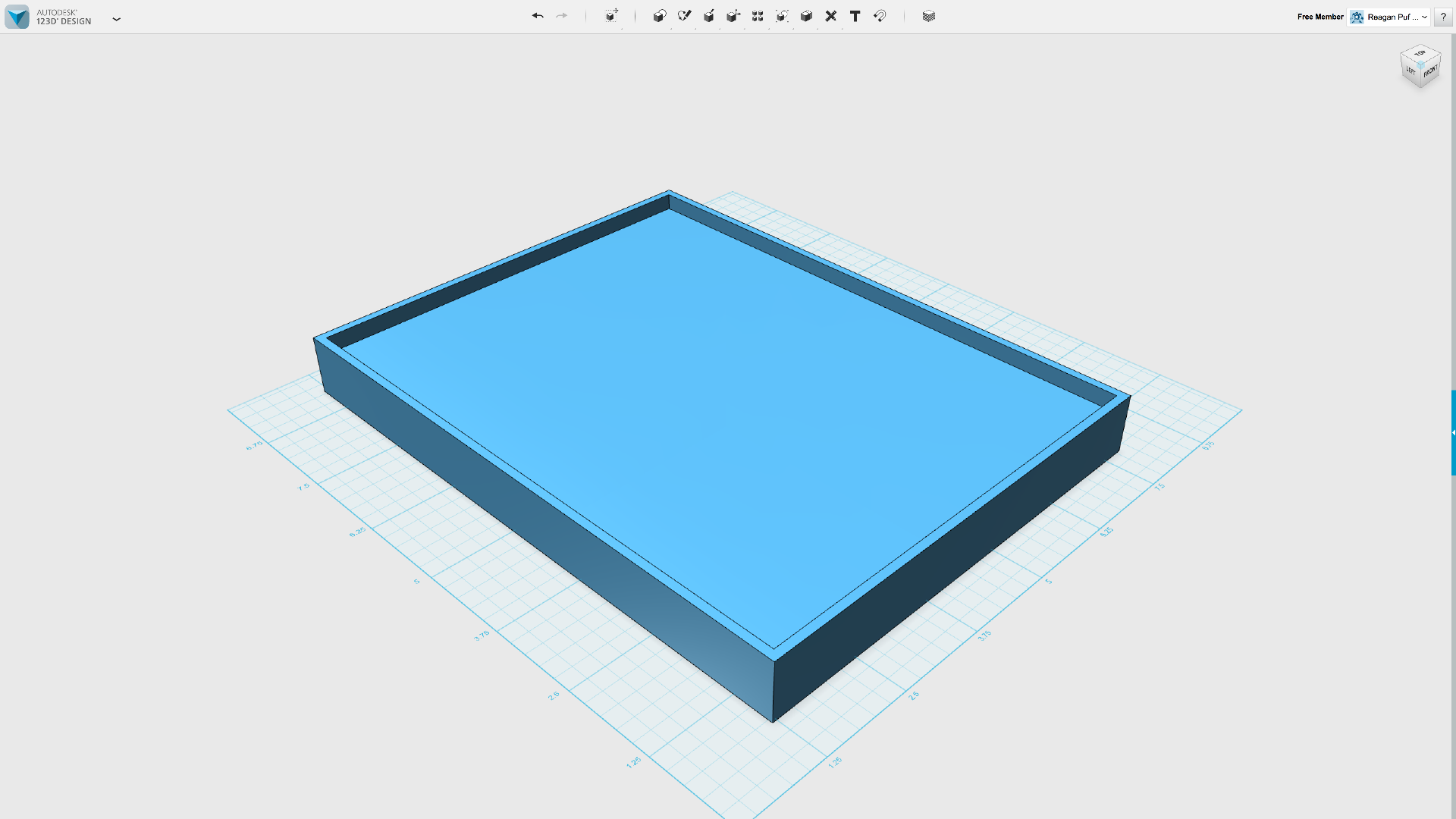Click the Redo arrow icon
This screenshot has height=819, width=1456.
[x=561, y=16]
